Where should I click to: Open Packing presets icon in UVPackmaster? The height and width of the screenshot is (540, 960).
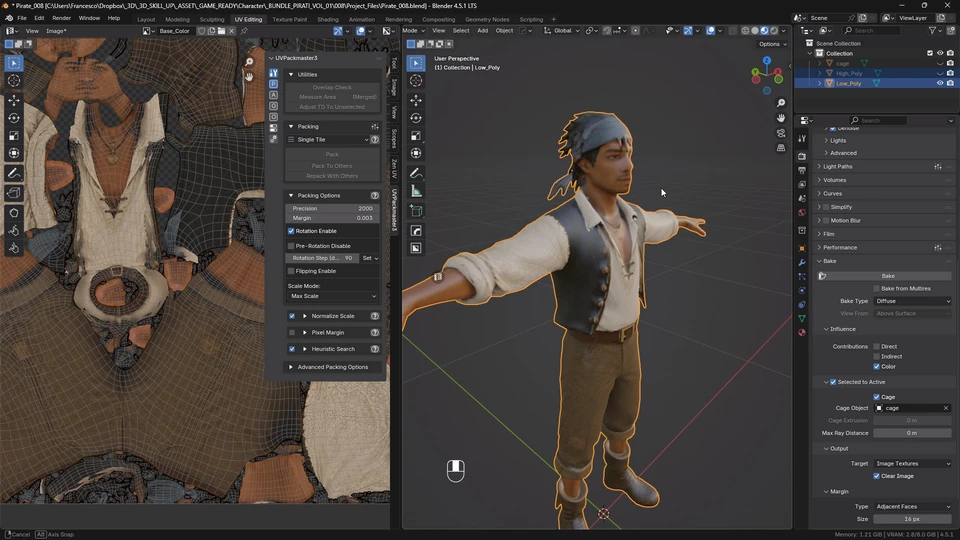click(x=375, y=126)
